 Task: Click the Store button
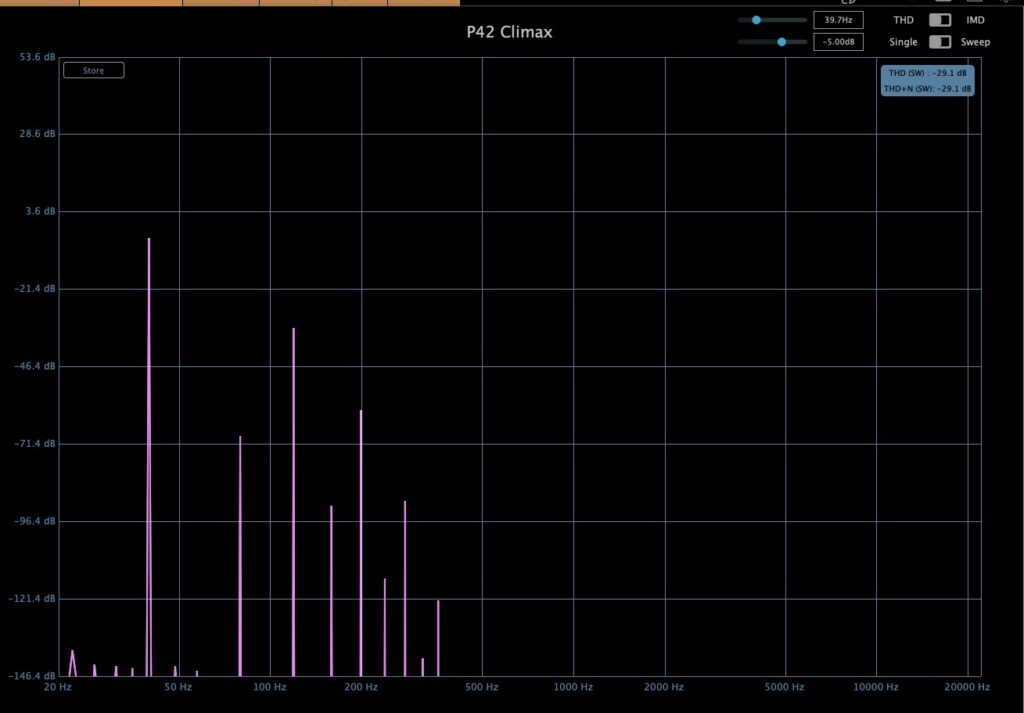[x=93, y=71]
